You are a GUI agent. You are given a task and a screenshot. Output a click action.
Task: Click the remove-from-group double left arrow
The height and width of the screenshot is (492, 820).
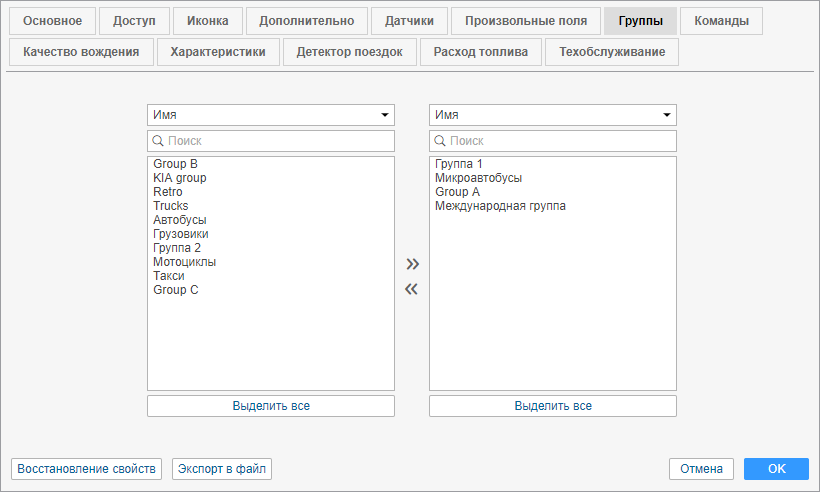pyautogui.click(x=411, y=290)
